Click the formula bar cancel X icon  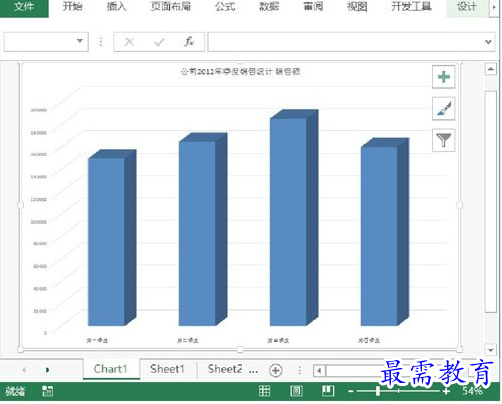[x=129, y=42]
